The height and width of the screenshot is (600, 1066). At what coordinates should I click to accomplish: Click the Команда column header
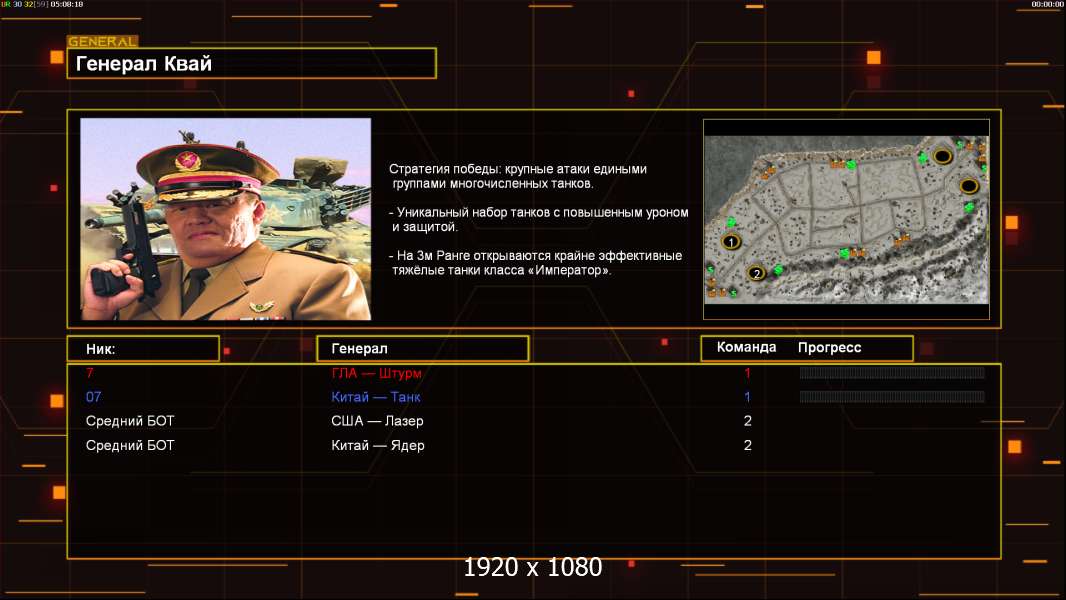point(746,347)
